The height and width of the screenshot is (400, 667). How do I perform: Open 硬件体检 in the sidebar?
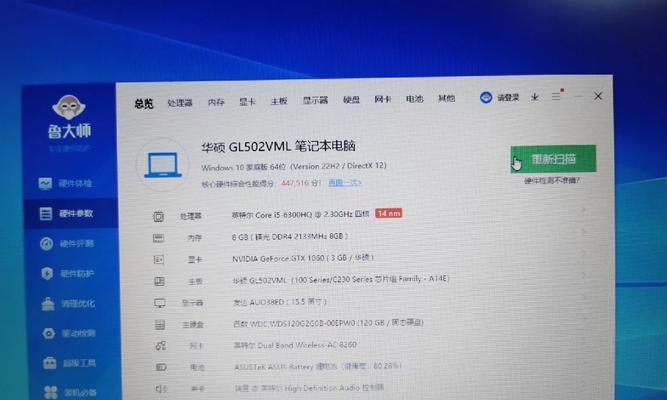pos(65,183)
